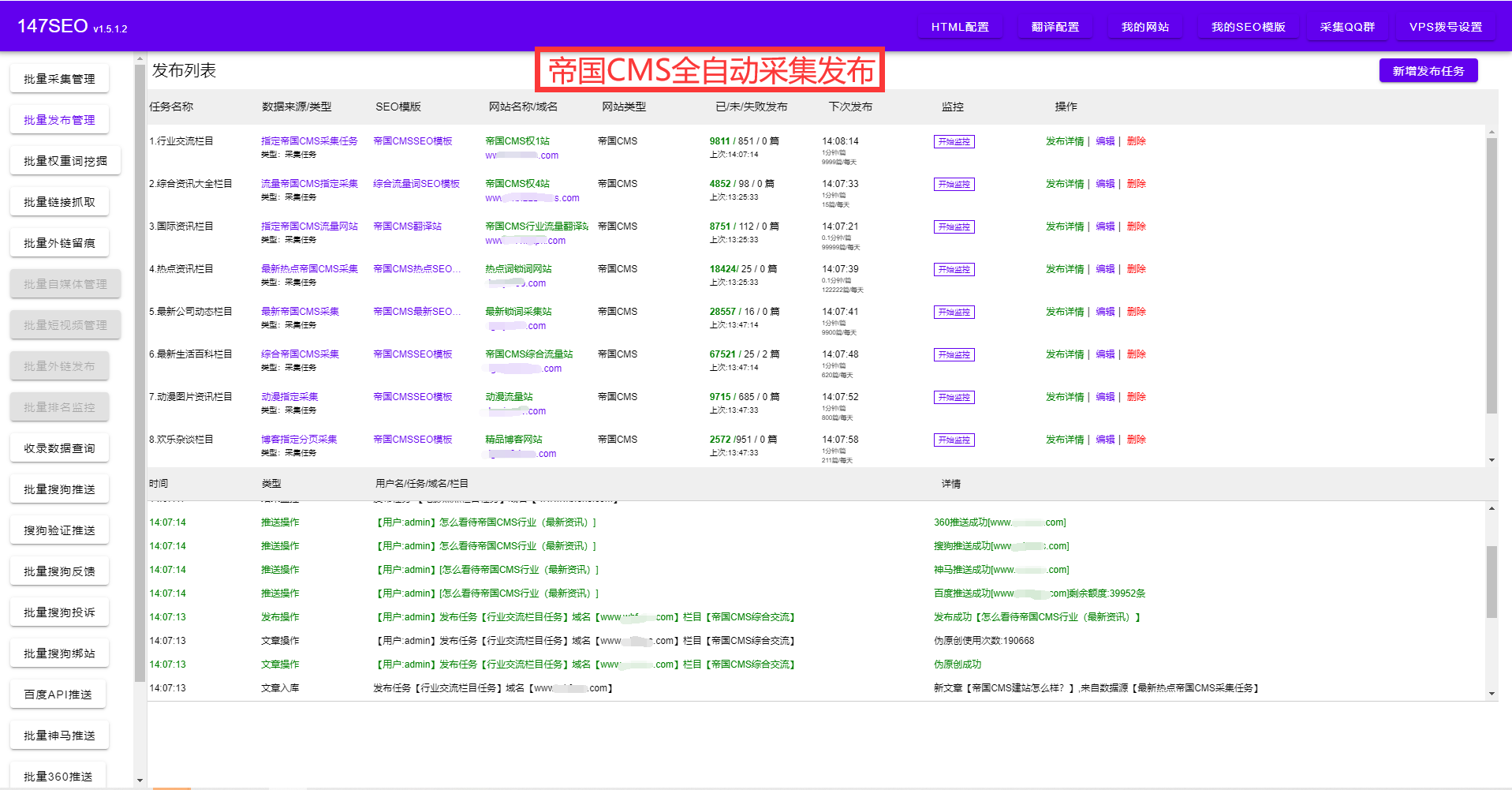The height and width of the screenshot is (790, 1512).
Task: Open data source 博客指定分页采集
Action: [299, 440]
